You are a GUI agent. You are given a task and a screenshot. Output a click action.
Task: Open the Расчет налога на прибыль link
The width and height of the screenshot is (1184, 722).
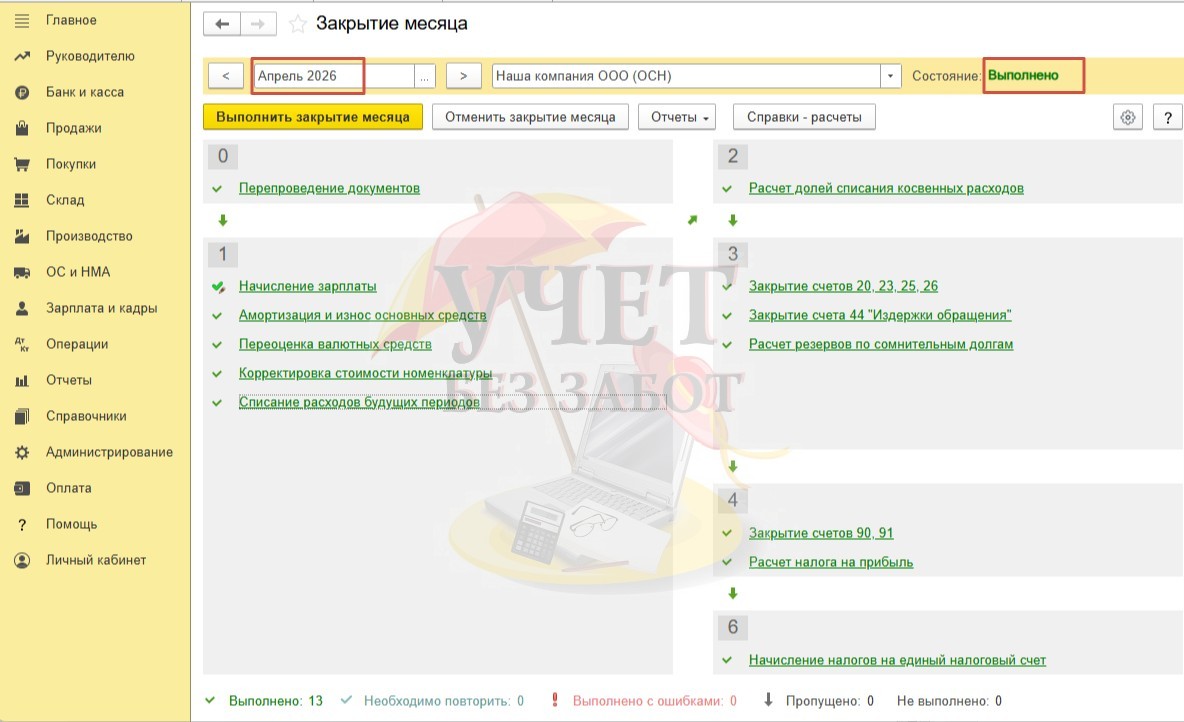tap(830, 562)
